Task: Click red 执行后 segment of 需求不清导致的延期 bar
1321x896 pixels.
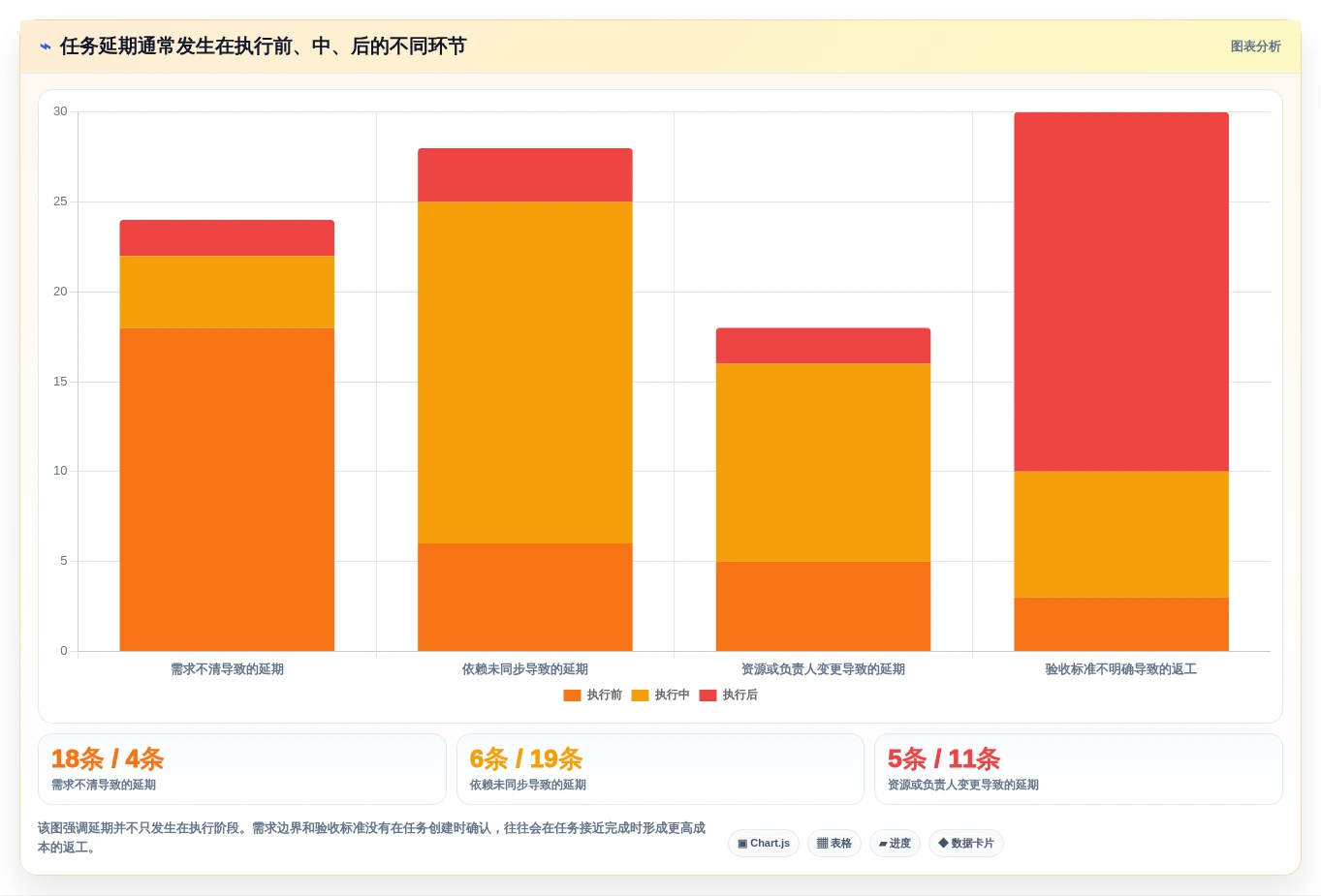Action: coord(227,238)
